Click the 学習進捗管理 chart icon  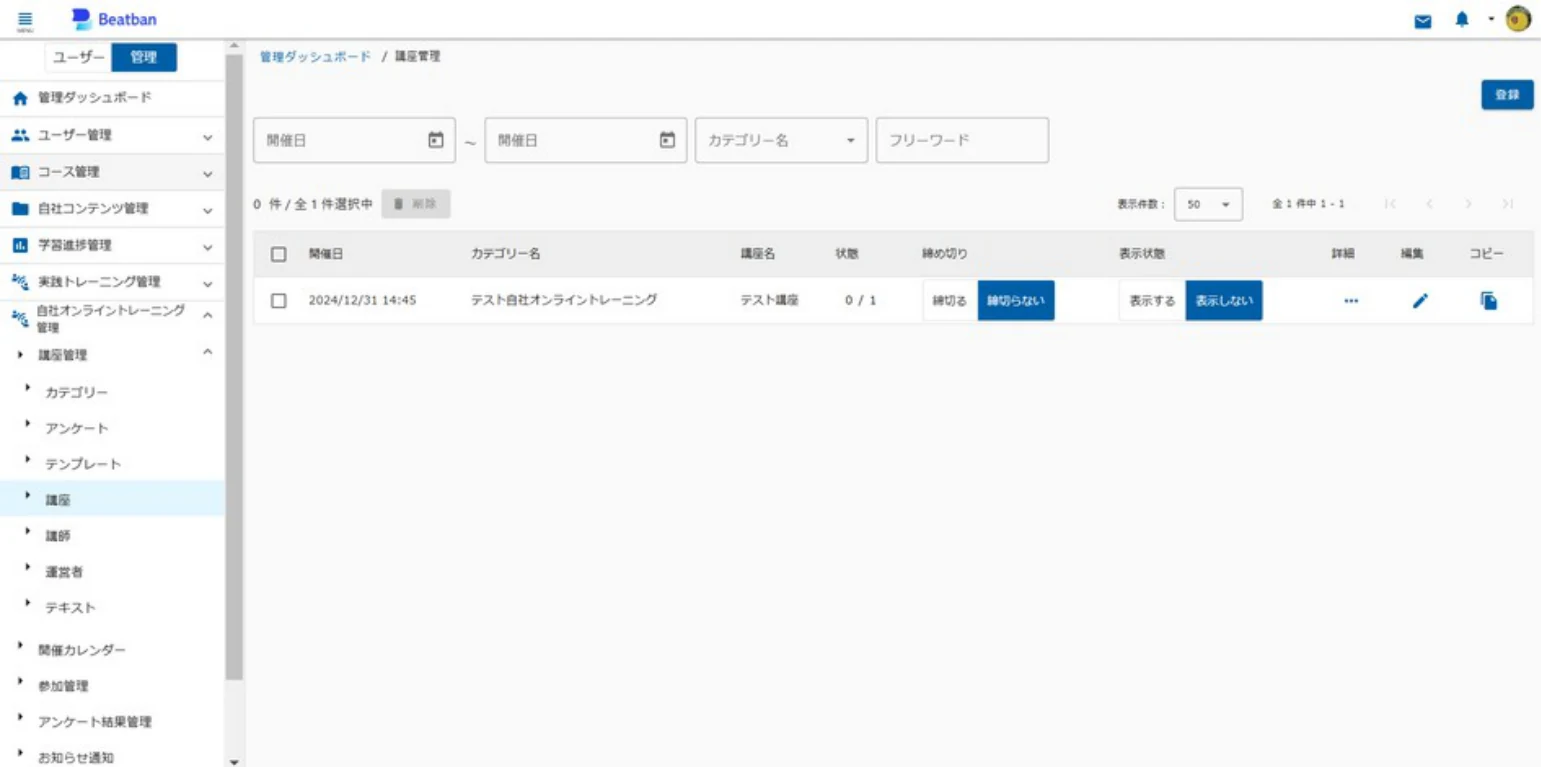pyautogui.click(x=19, y=245)
